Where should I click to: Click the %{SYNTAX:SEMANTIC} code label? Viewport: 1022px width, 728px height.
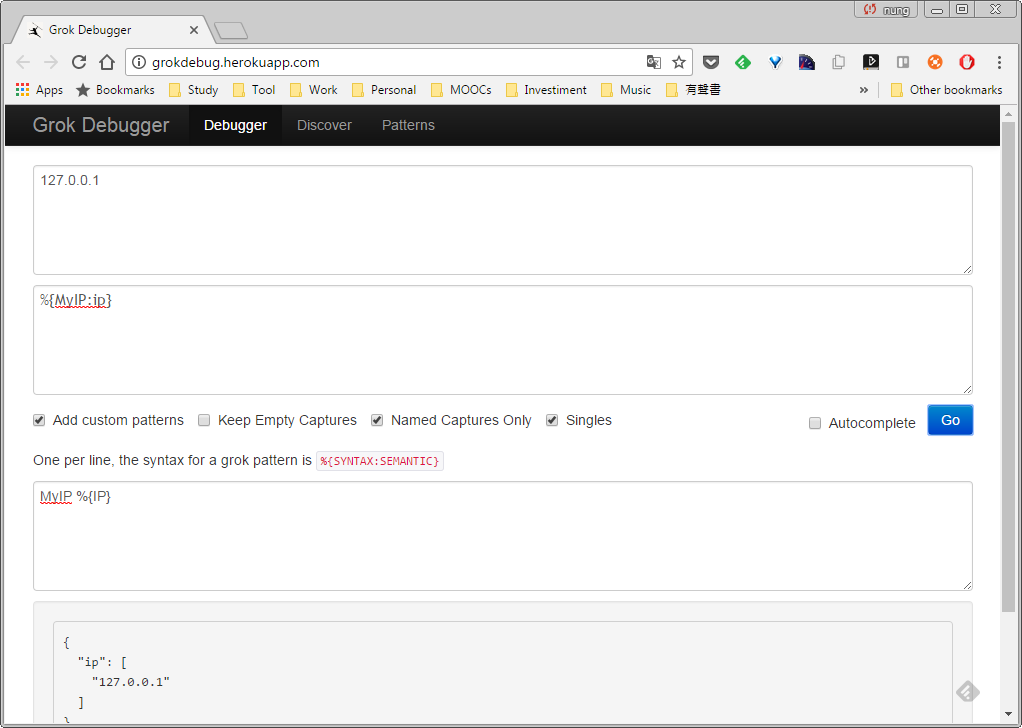pyautogui.click(x=379, y=461)
